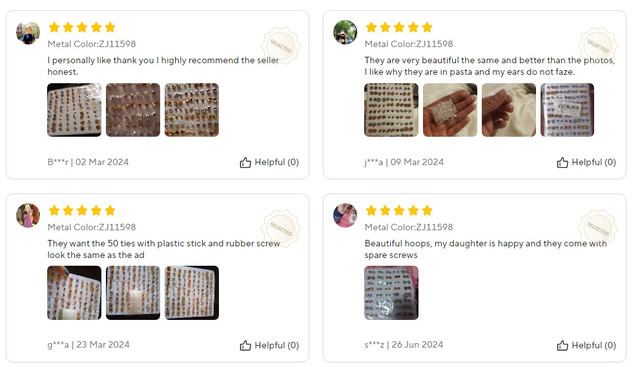Click five-star rating on g***a's review
This screenshot has width=640, height=367.
(82, 211)
